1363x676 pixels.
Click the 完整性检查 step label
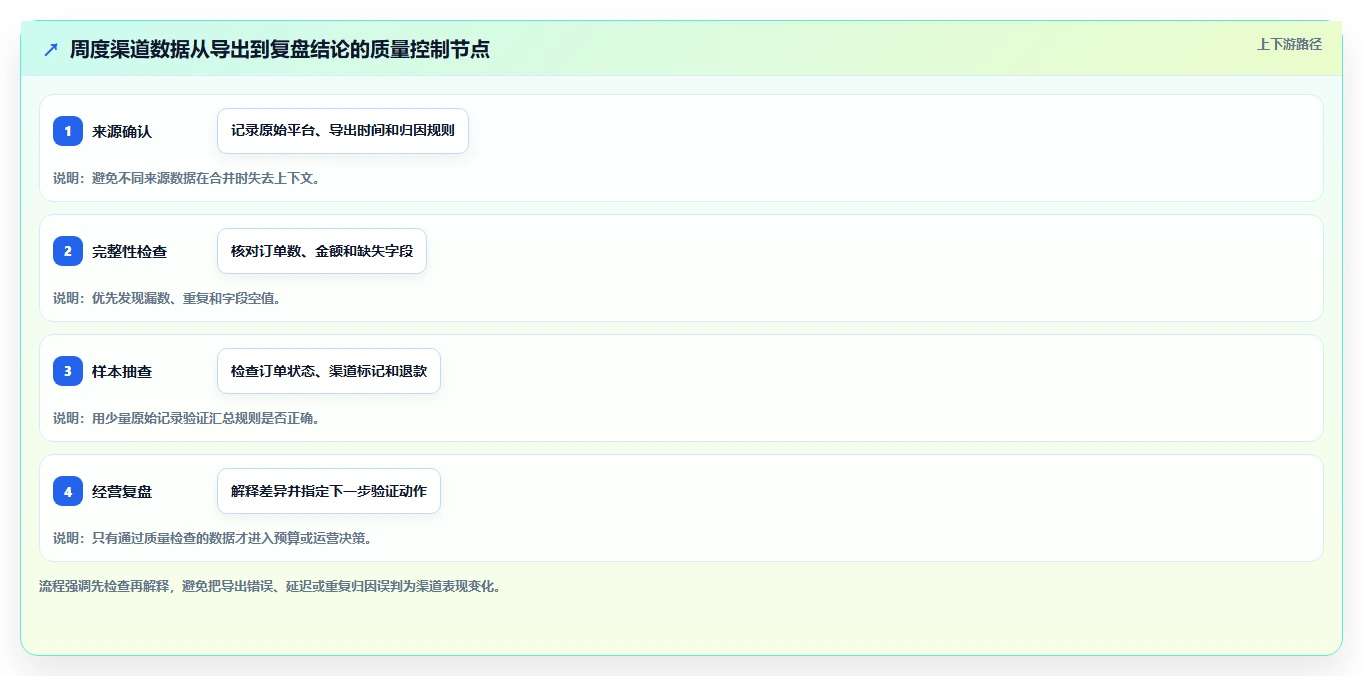pos(129,251)
